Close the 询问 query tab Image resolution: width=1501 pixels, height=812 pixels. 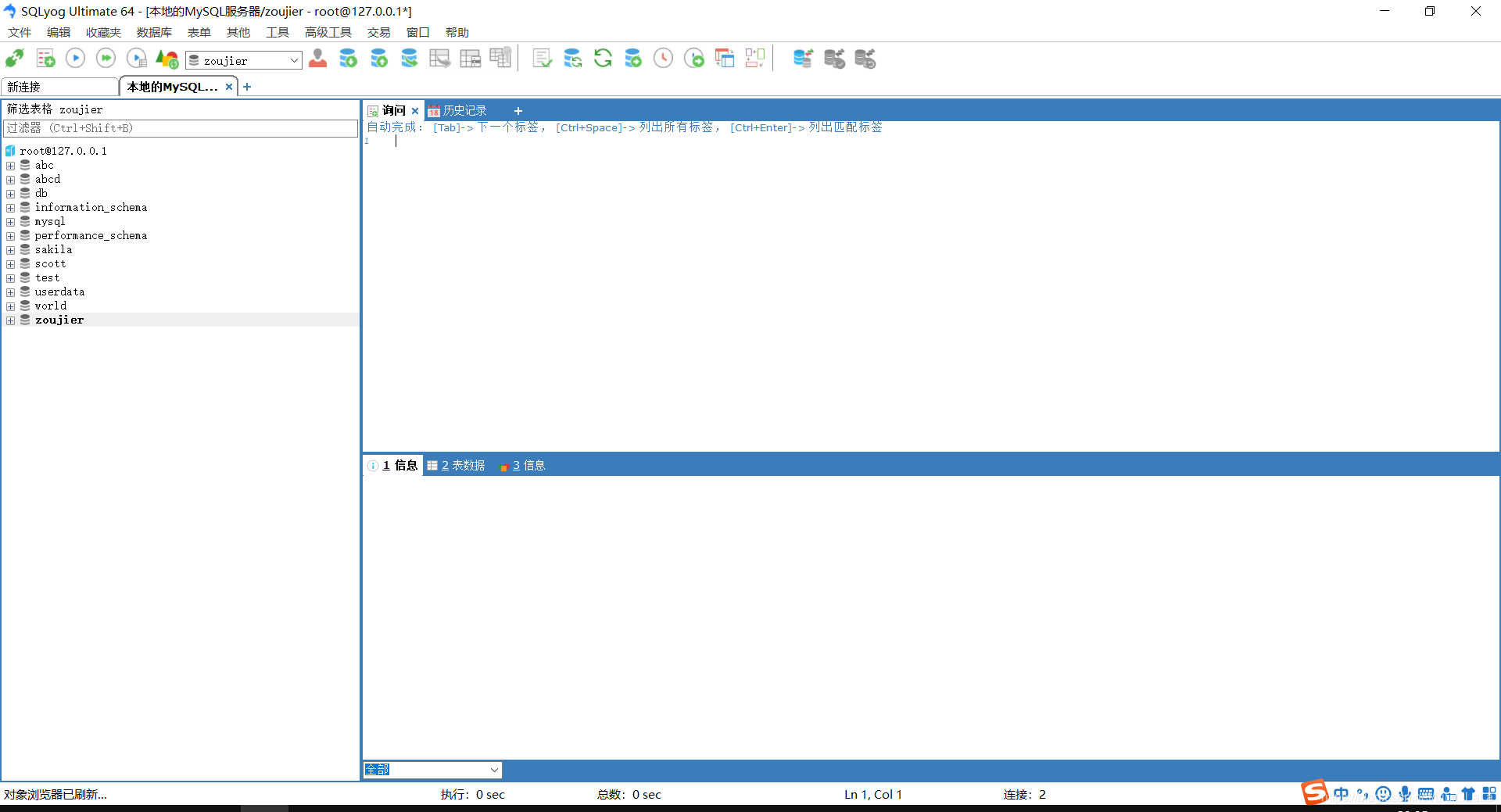click(x=415, y=111)
